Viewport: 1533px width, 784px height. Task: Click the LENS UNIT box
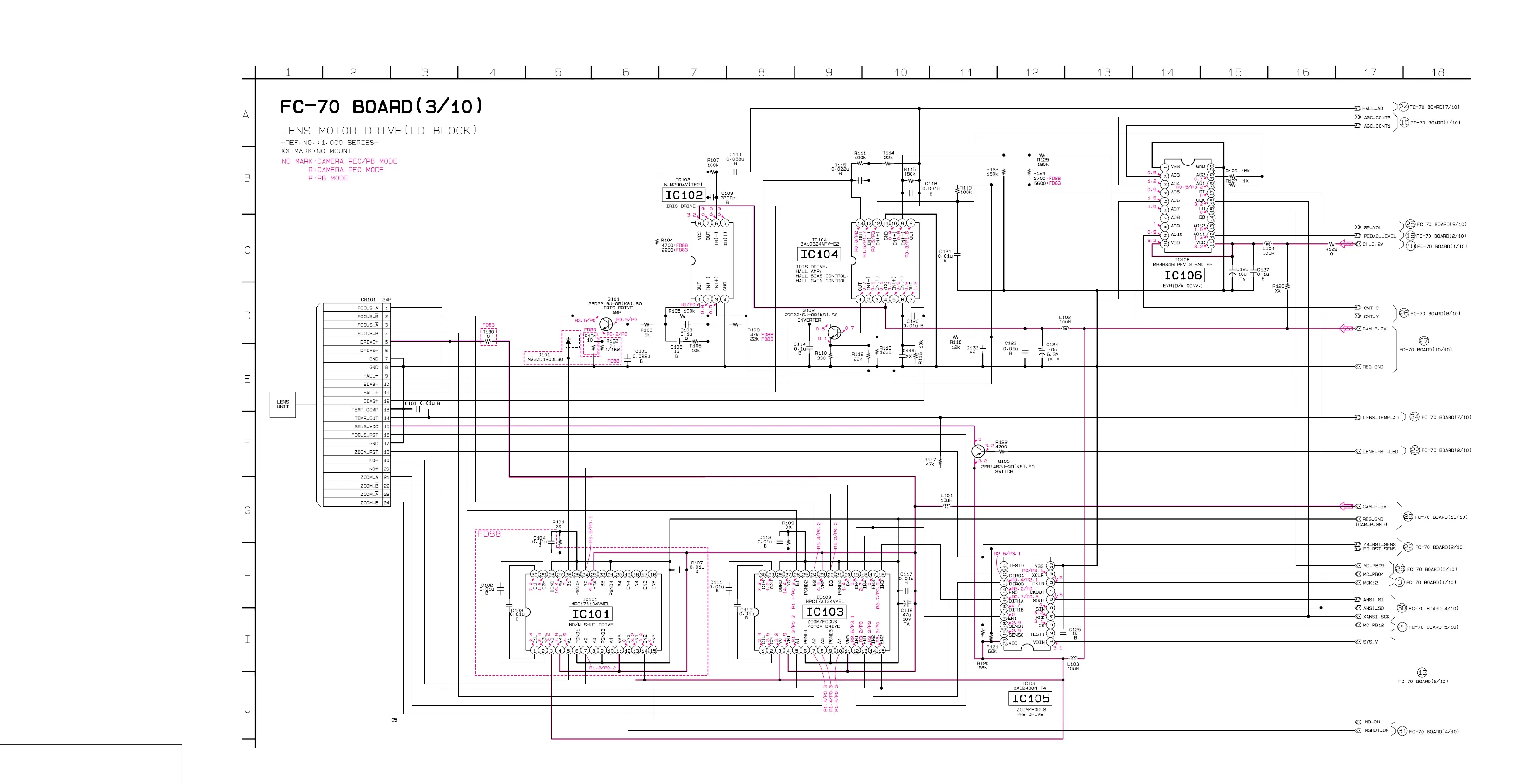[x=283, y=405]
